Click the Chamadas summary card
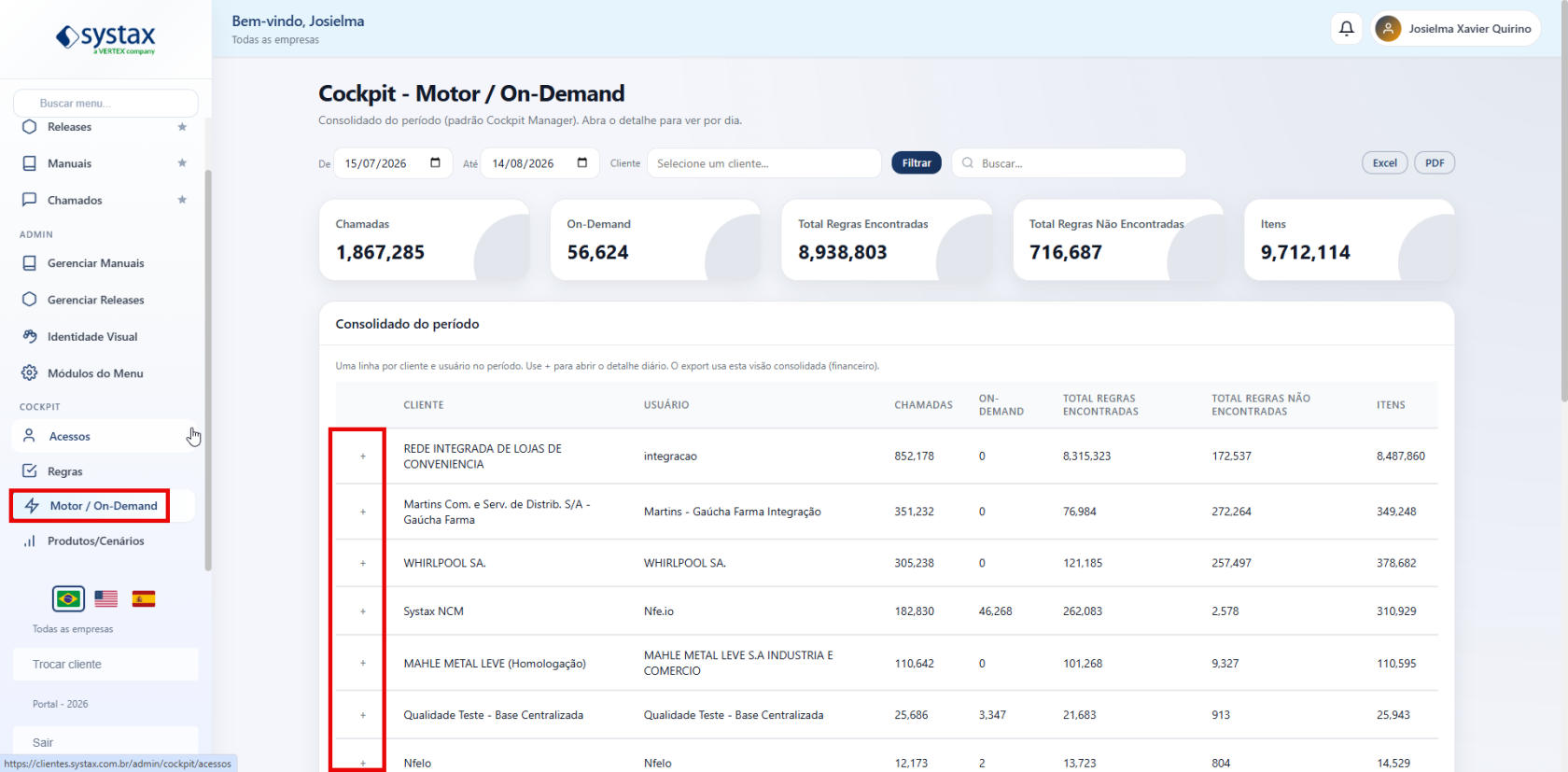Image resolution: width=1568 pixels, height=772 pixels. point(425,240)
